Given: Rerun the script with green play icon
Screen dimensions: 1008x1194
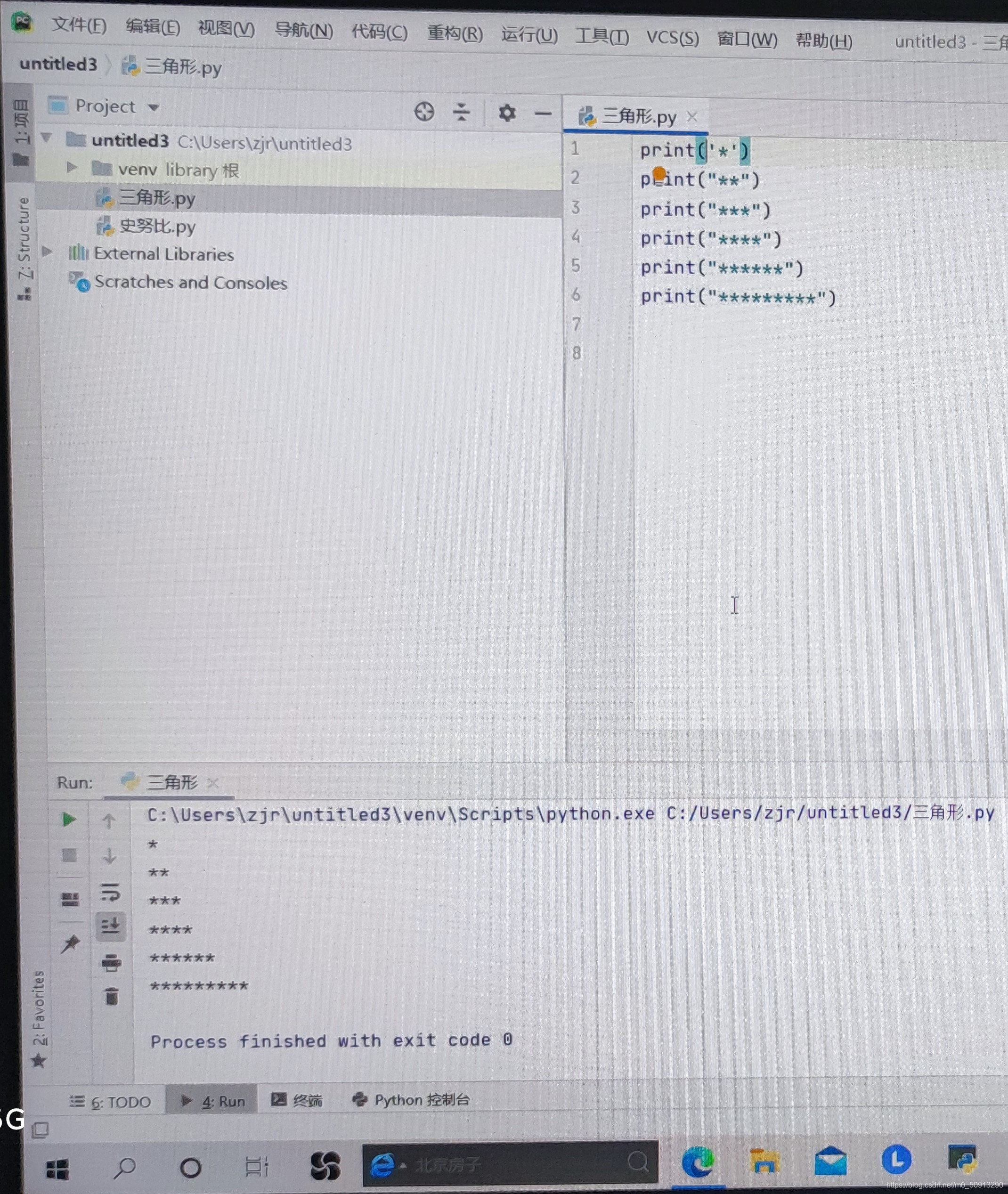Looking at the screenshot, I should click(x=69, y=819).
